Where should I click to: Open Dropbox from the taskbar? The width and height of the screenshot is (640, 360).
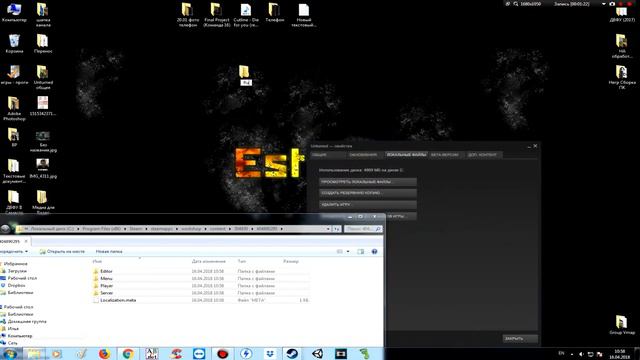(269, 353)
